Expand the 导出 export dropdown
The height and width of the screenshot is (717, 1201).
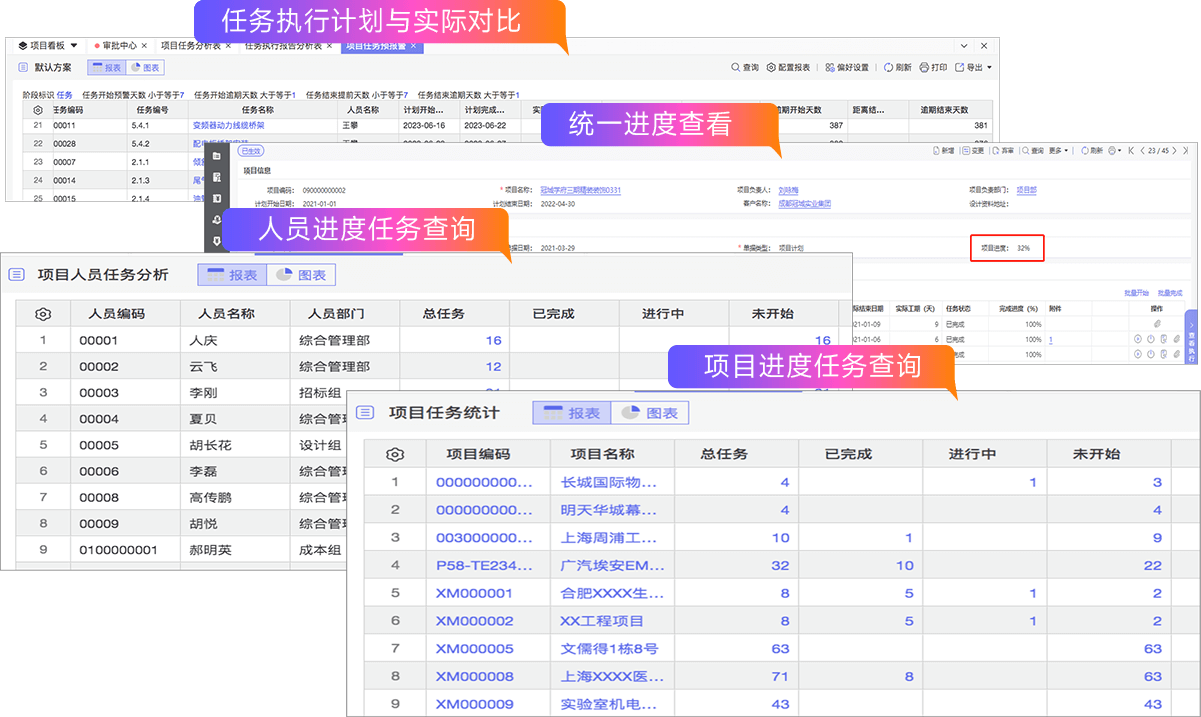coord(974,68)
